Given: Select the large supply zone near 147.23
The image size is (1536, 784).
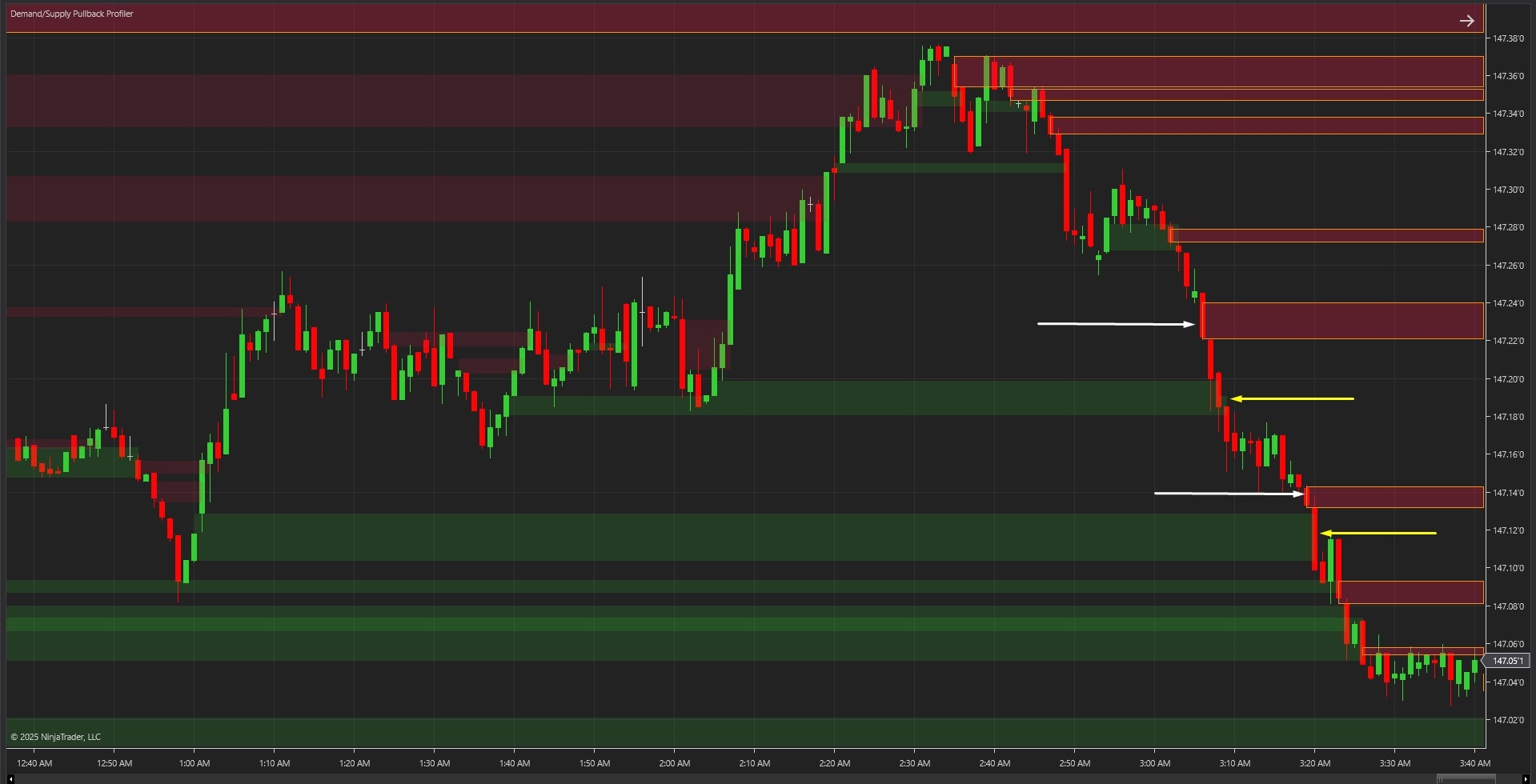Looking at the screenshot, I should click(1342, 321).
